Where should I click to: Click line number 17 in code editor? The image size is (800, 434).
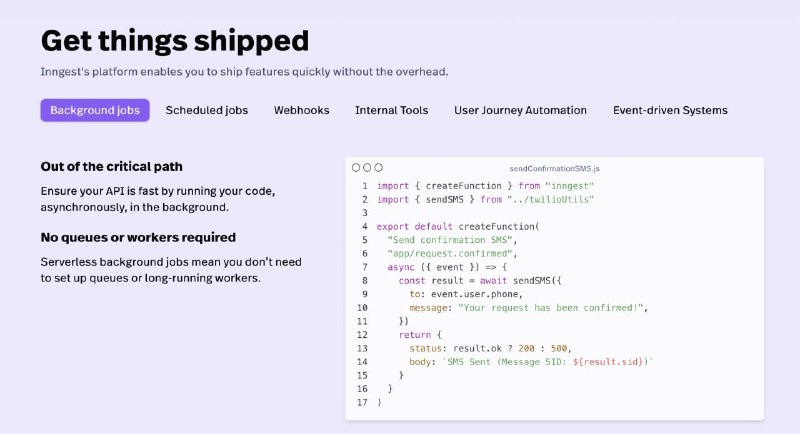click(362, 402)
